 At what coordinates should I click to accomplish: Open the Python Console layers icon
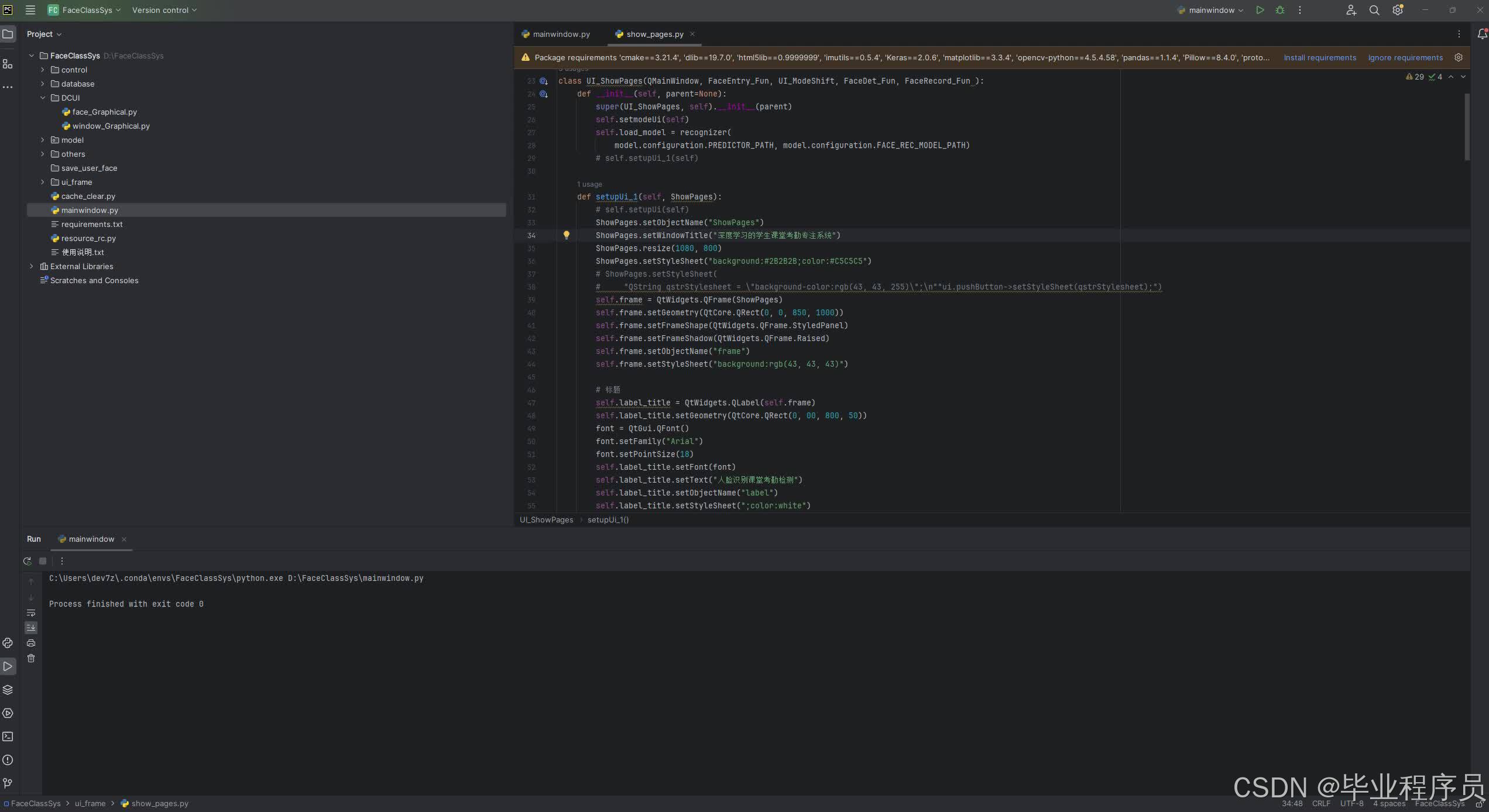8,690
